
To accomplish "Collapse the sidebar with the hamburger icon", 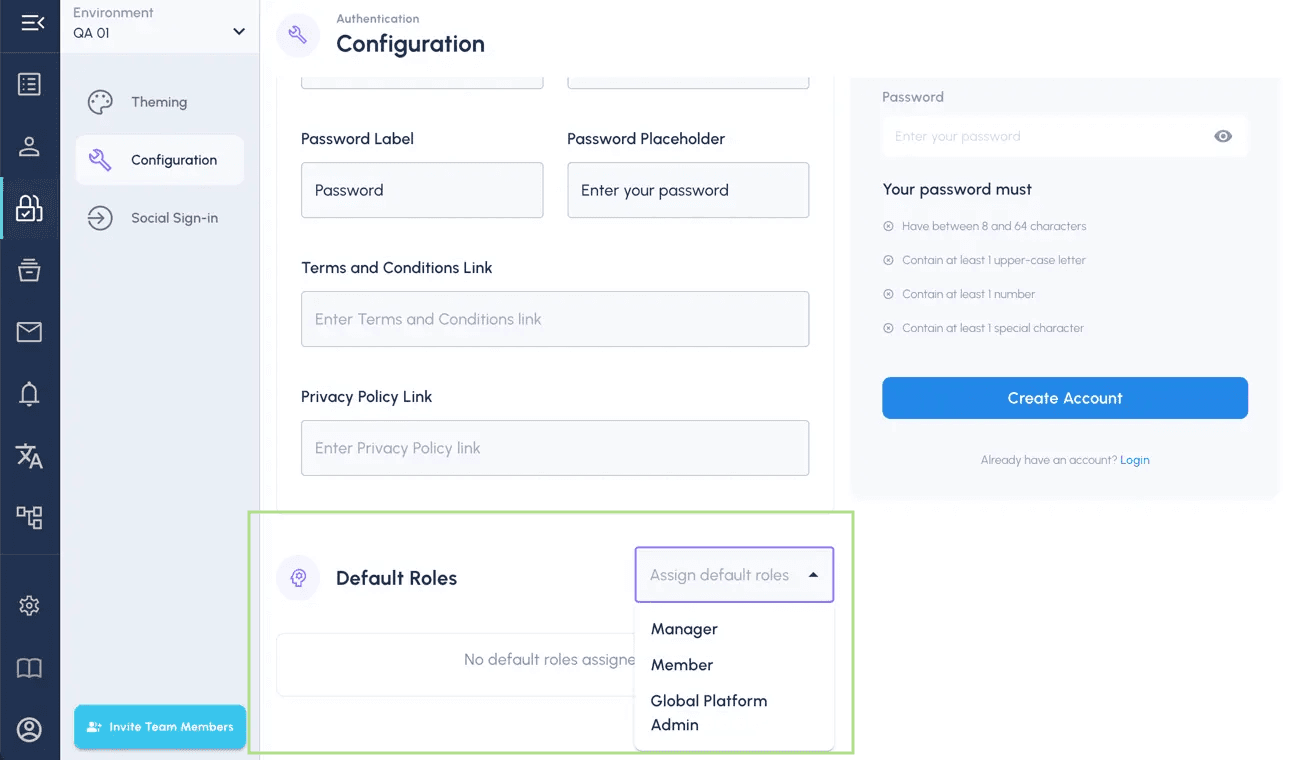I will point(32,22).
